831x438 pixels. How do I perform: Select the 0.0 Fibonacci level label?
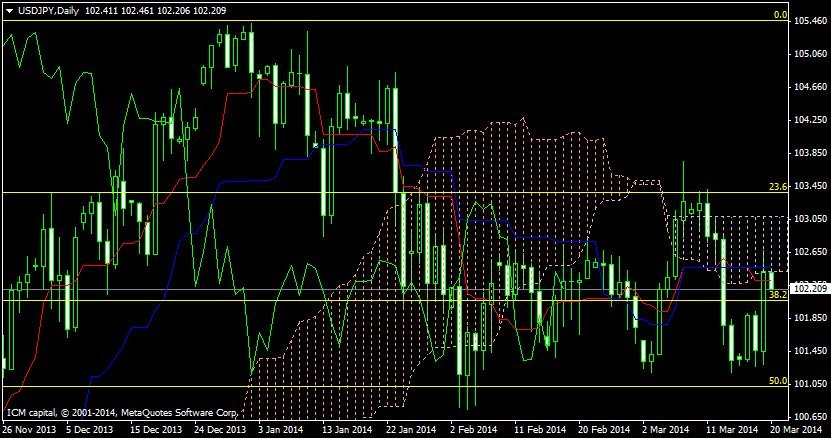click(780, 15)
